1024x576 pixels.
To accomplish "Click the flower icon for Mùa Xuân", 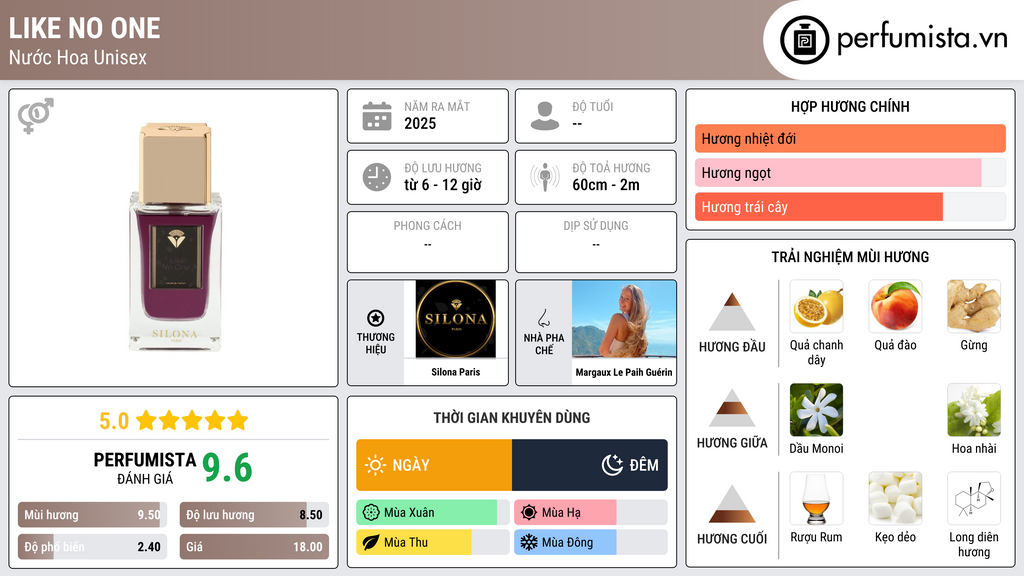I will click(371, 513).
